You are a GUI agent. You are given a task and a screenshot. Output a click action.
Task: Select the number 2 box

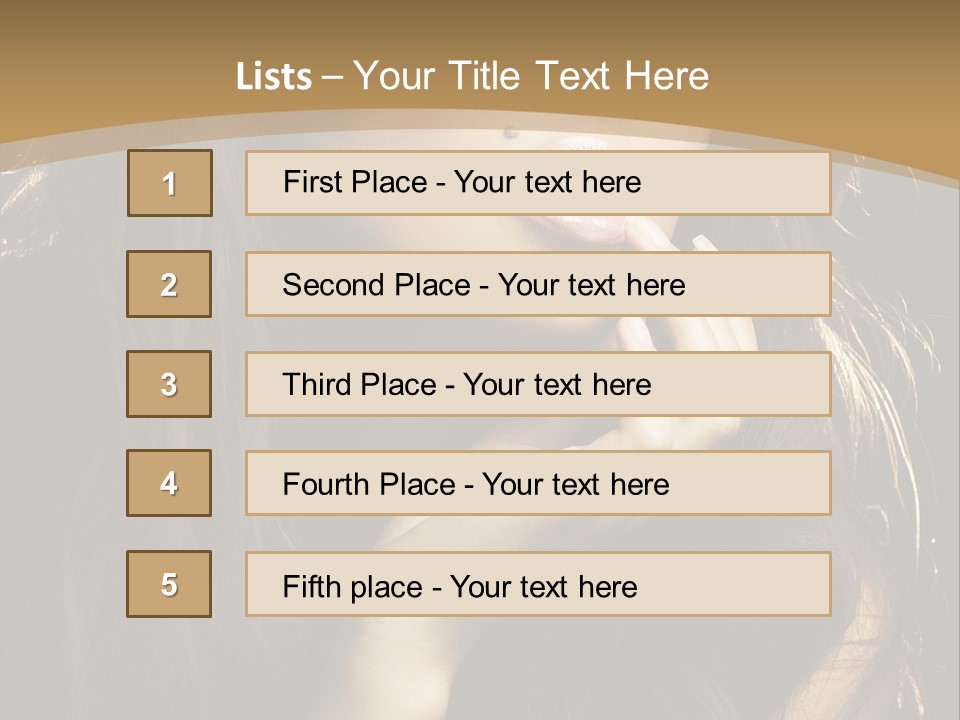(169, 284)
